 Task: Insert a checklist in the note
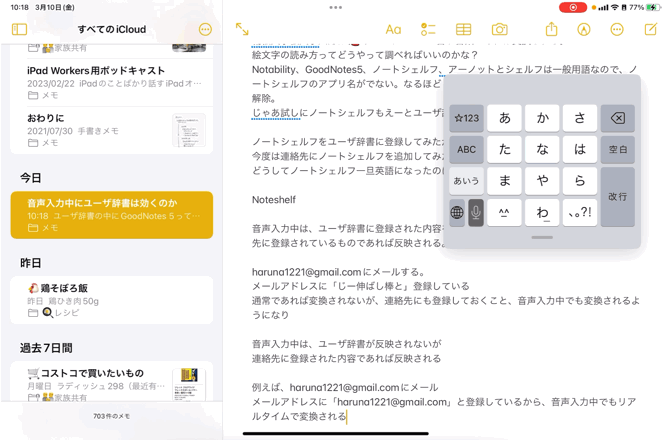[x=428, y=30]
